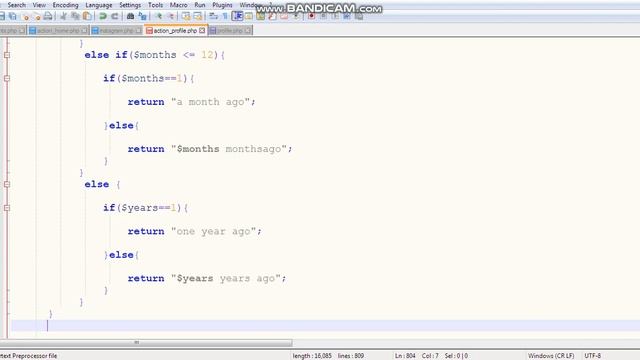Viewport: 640px width, 360px height.
Task: Toggle synchronized horizontal scrolling
Action: click(198, 16)
